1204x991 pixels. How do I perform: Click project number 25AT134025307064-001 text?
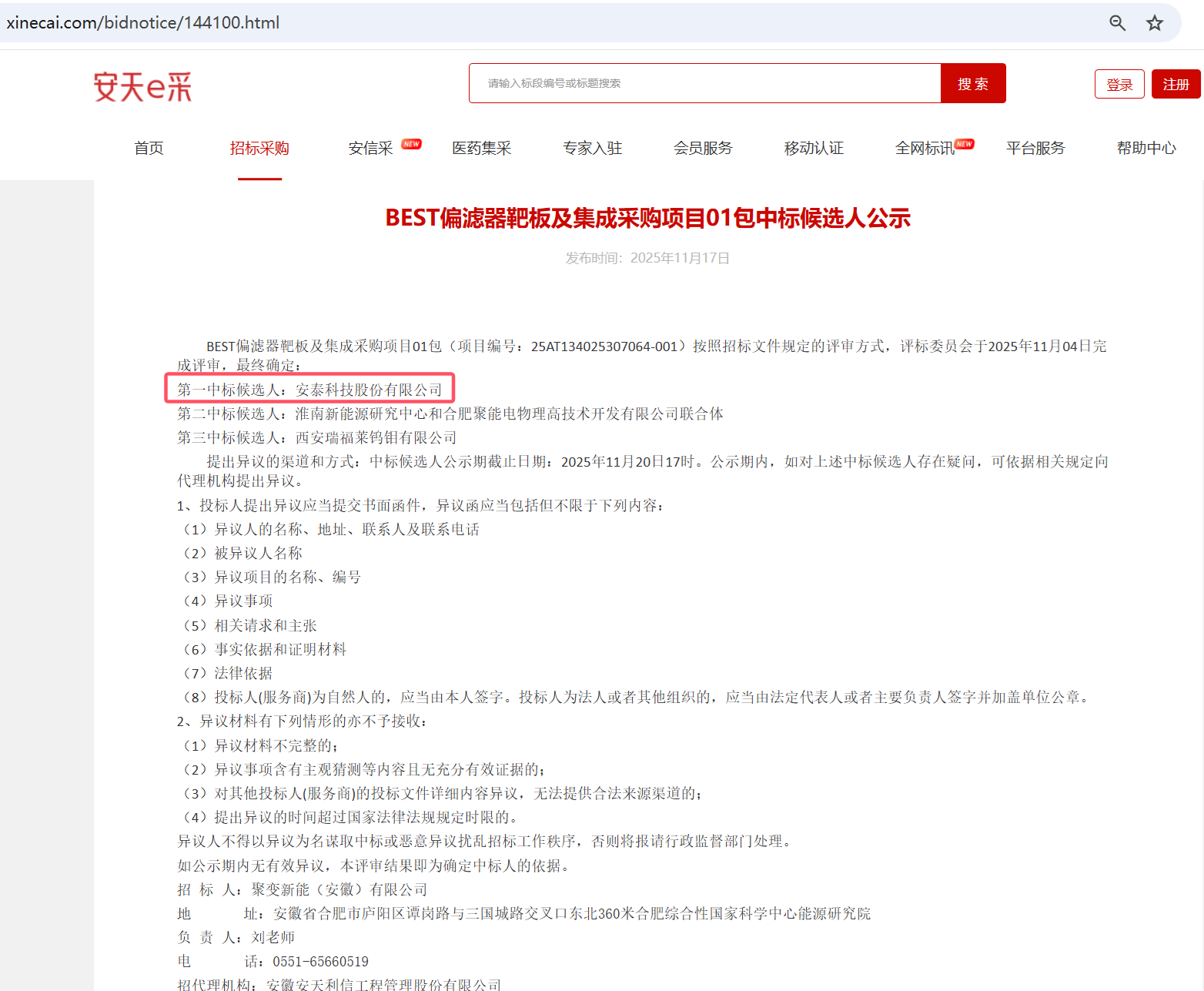point(604,347)
